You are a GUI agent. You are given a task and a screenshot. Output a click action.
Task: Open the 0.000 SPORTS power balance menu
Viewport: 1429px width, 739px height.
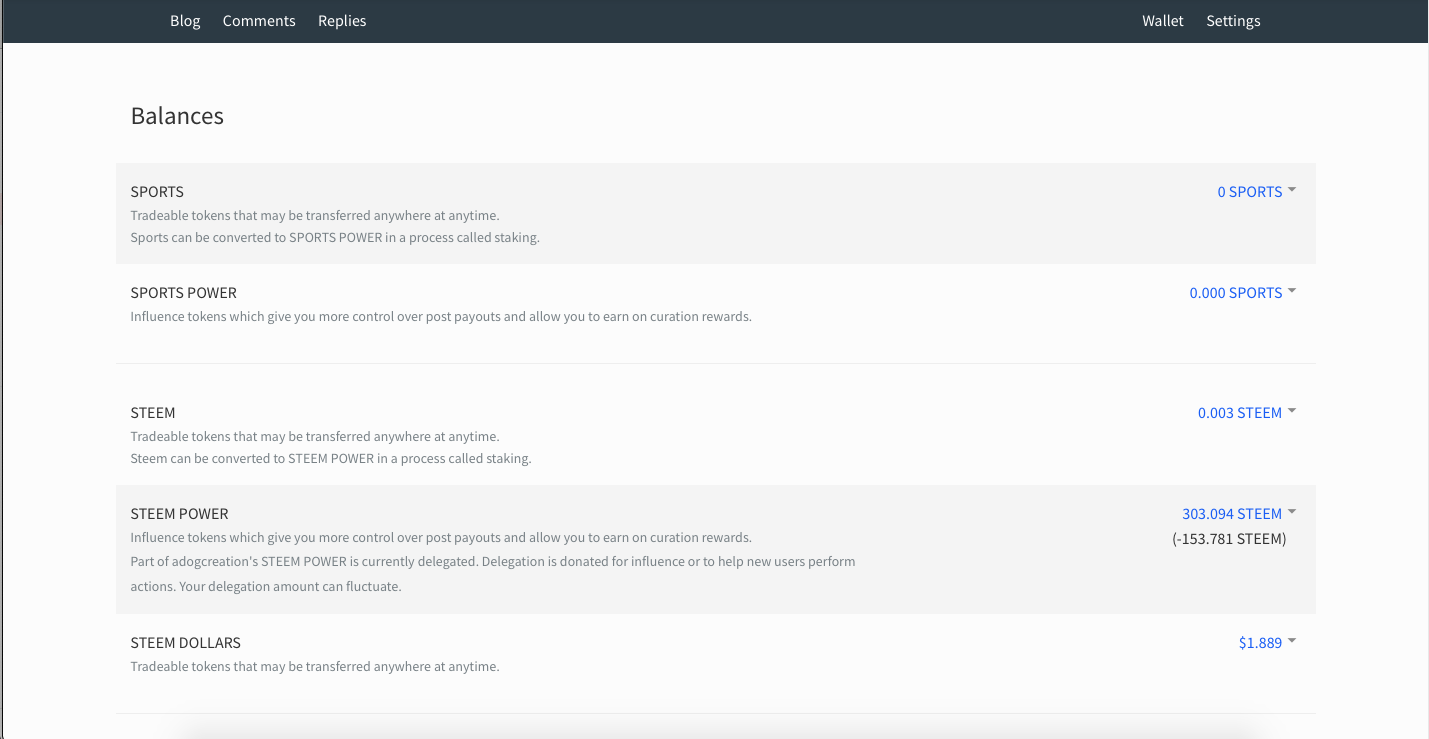1235,293
